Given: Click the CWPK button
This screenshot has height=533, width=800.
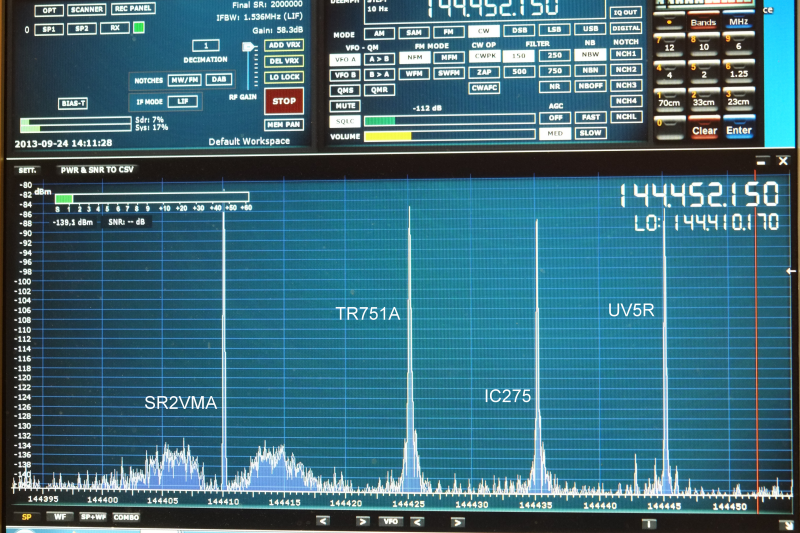Looking at the screenshot, I should [x=484, y=56].
